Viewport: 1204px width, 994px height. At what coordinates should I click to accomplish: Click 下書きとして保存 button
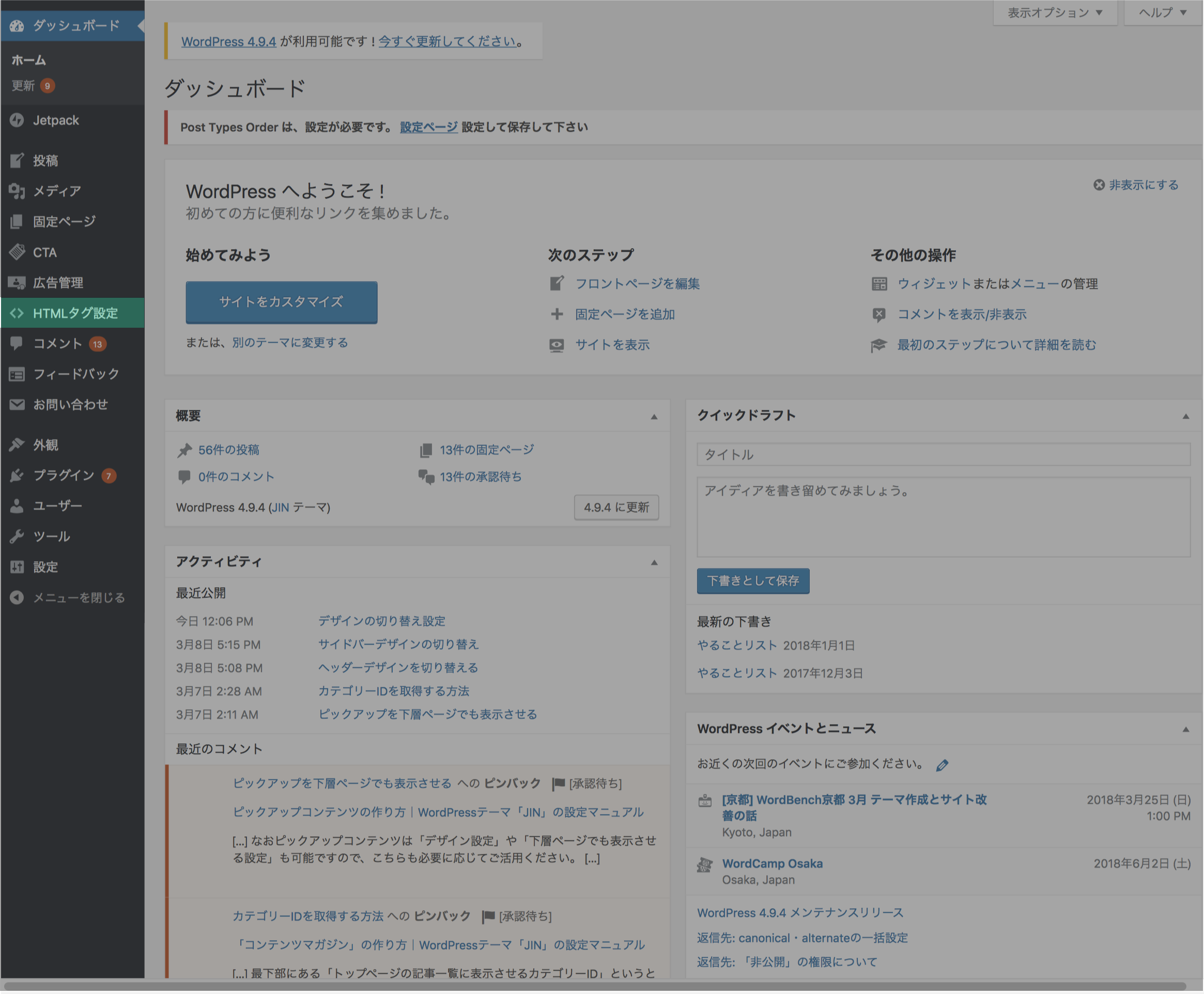pos(753,581)
